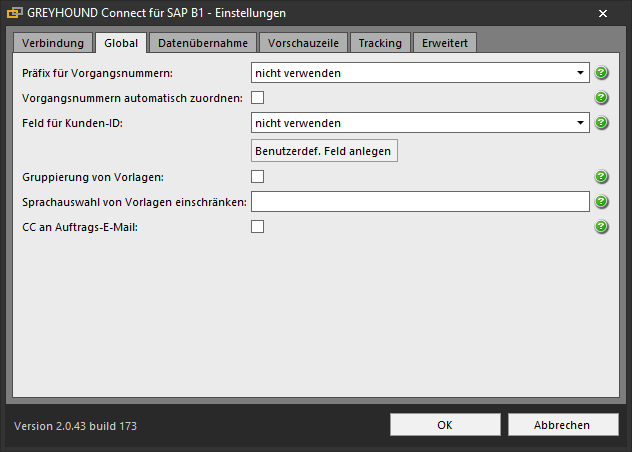This screenshot has height=452, width=632.
Task: Open help for Sprachauswahl von Vorlagen
Action: coord(601,202)
